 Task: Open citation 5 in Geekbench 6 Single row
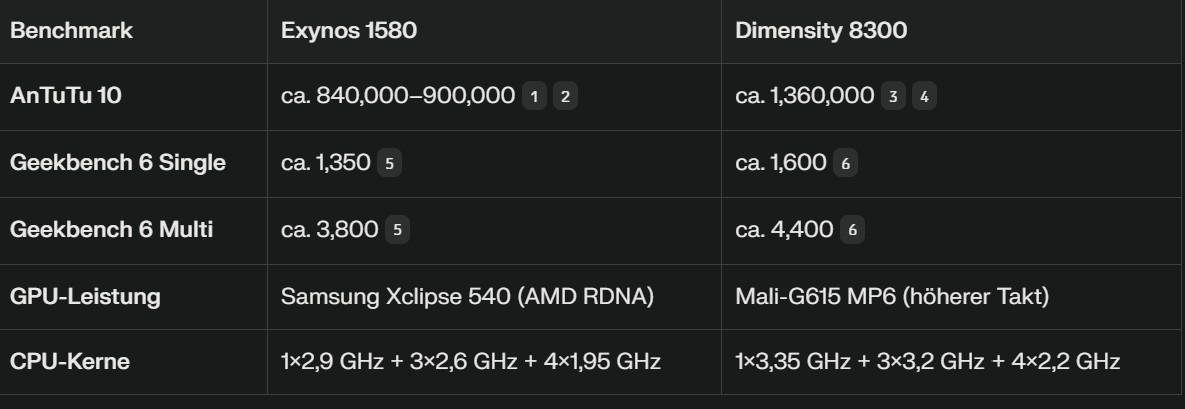[x=390, y=163]
